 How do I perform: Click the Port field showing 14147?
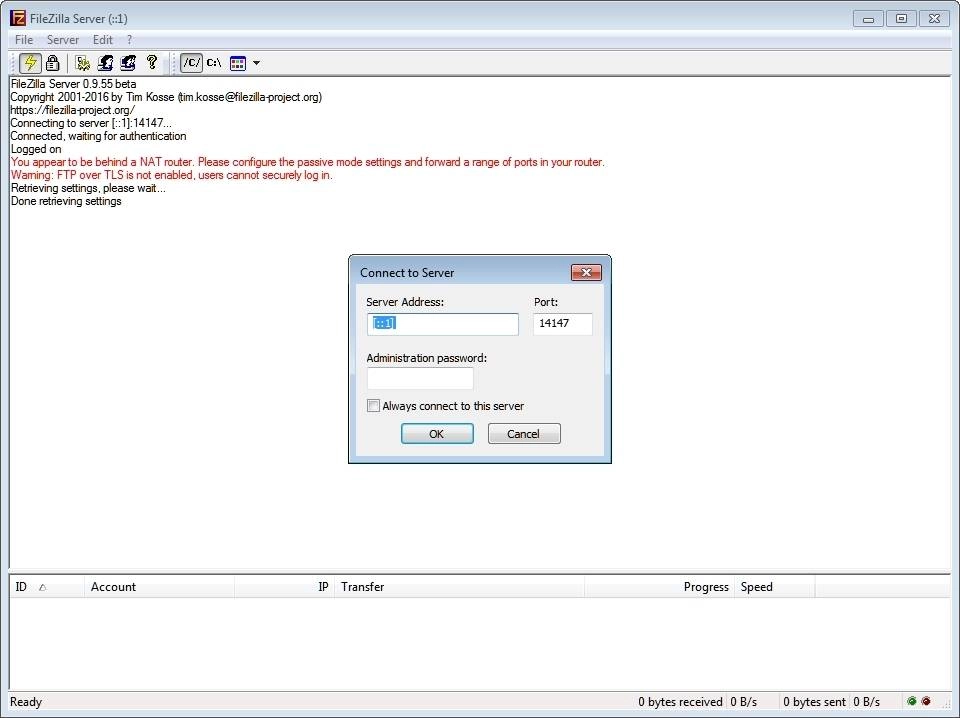563,324
